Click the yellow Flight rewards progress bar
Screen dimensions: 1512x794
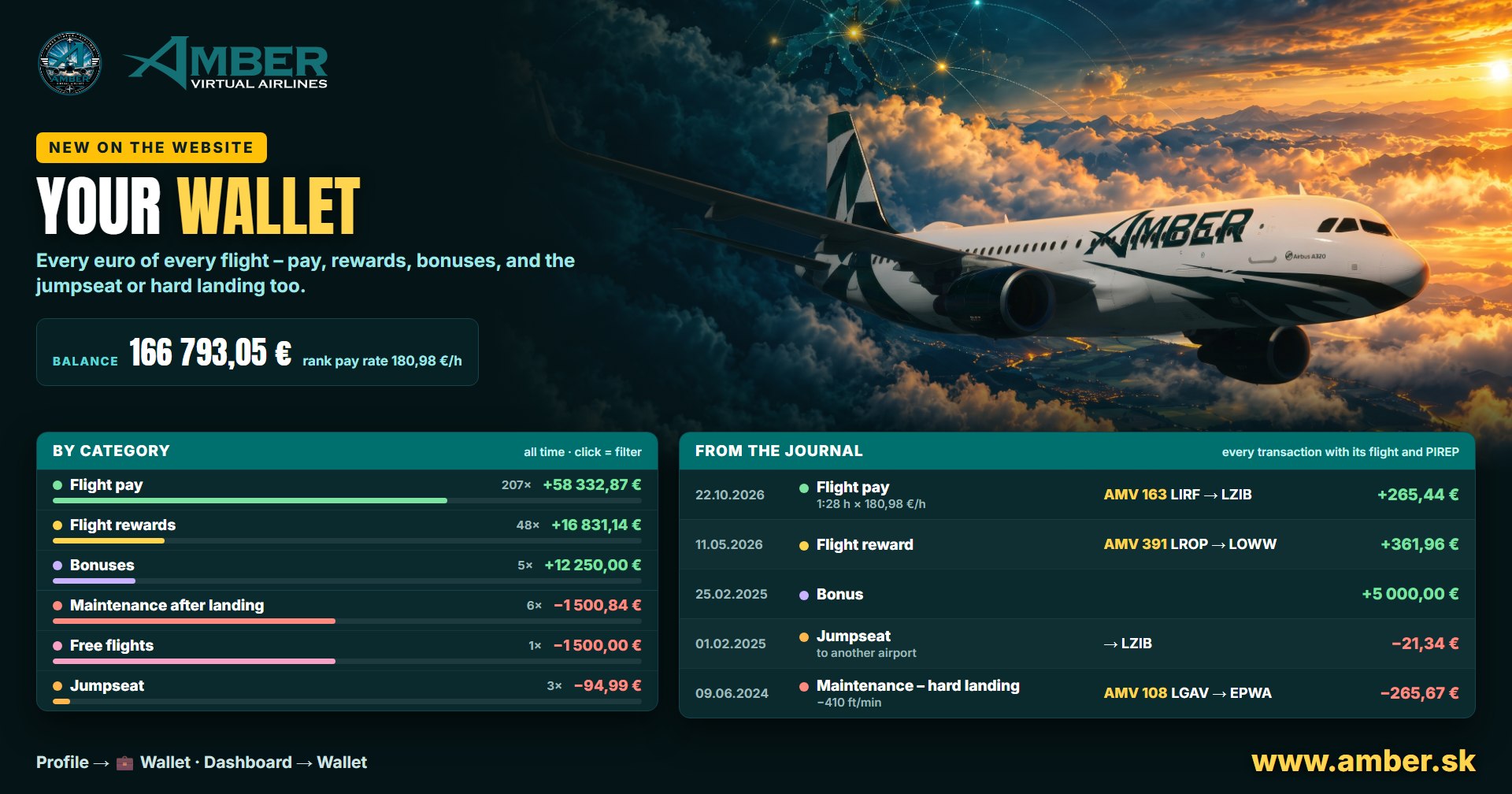click(109, 541)
